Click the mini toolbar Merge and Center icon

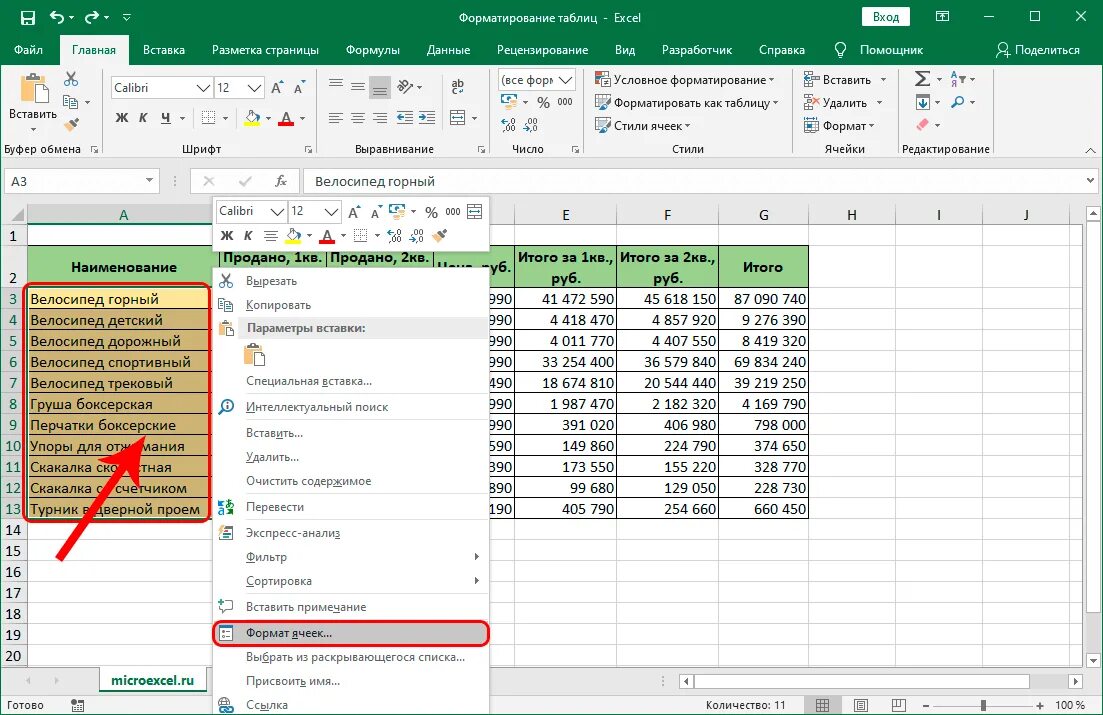click(475, 211)
